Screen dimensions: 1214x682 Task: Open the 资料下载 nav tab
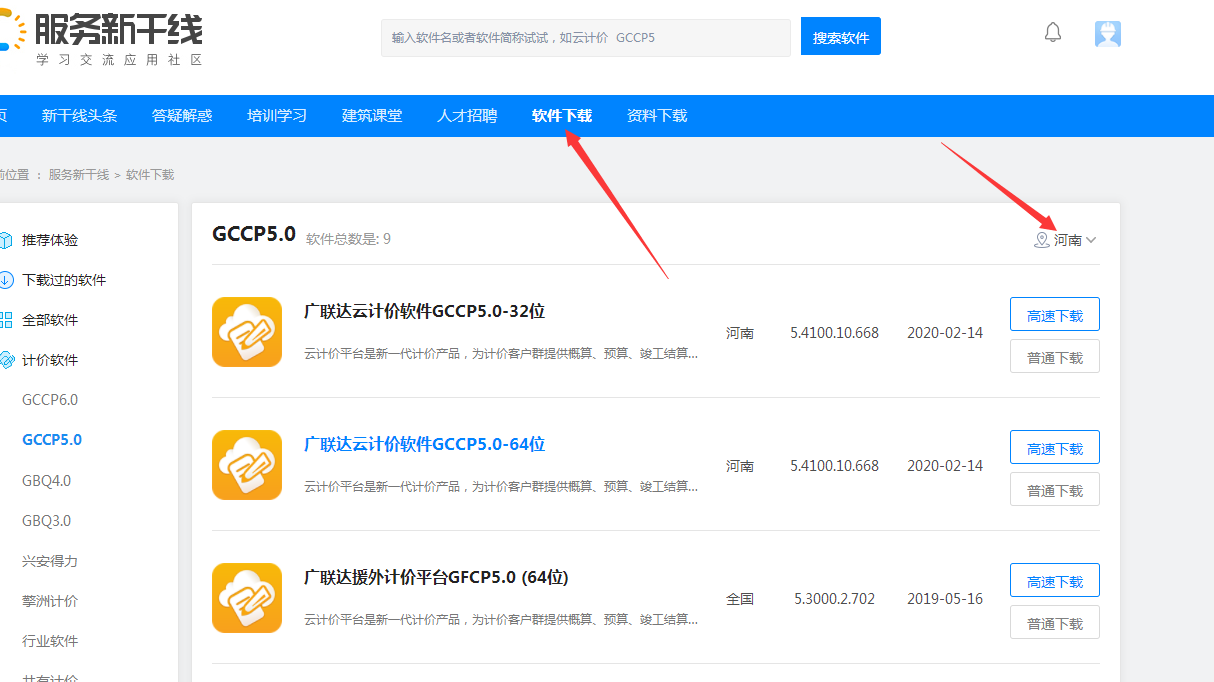[x=657, y=116]
